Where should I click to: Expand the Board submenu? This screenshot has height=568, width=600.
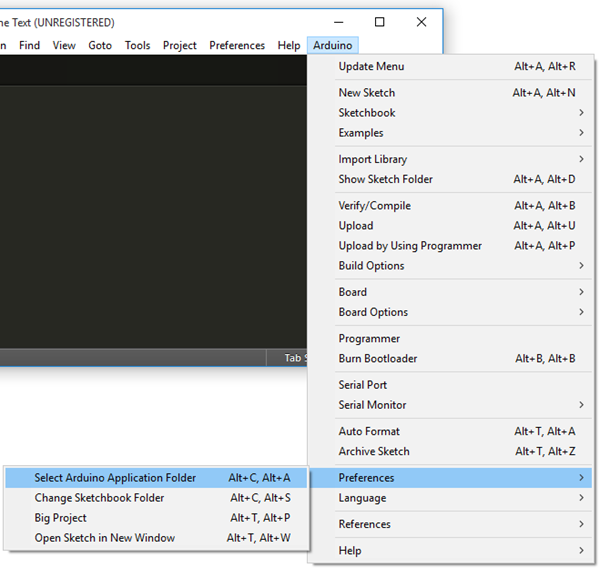[353, 292]
